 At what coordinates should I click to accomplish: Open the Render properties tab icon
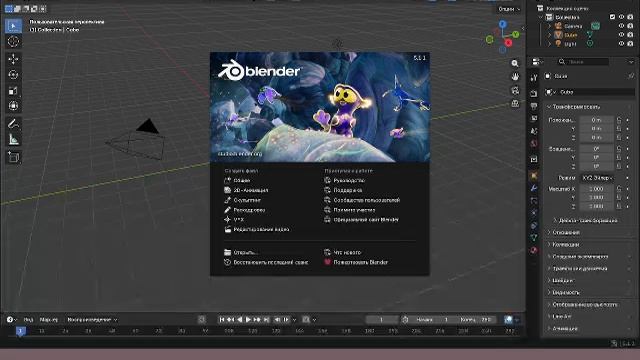point(534,93)
